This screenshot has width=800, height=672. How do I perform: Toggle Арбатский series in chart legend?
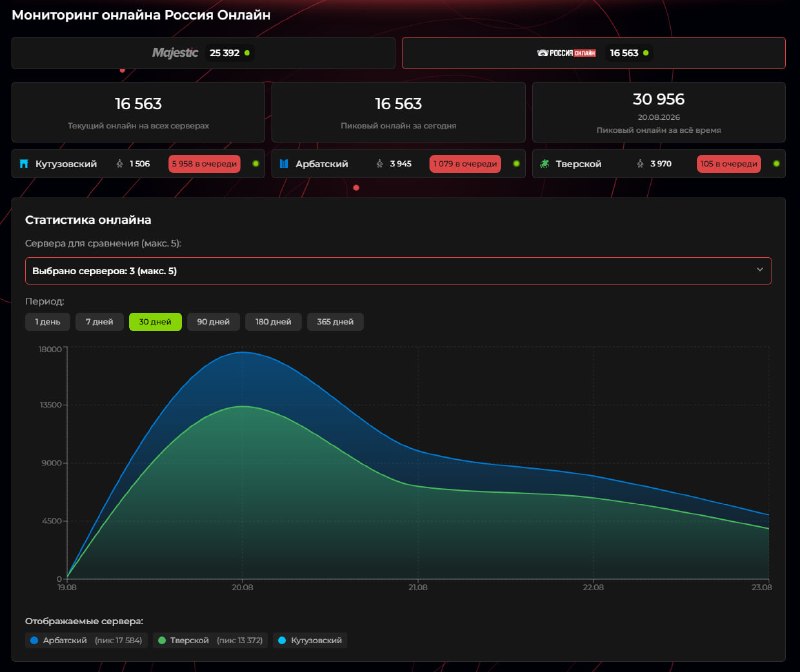coord(86,640)
